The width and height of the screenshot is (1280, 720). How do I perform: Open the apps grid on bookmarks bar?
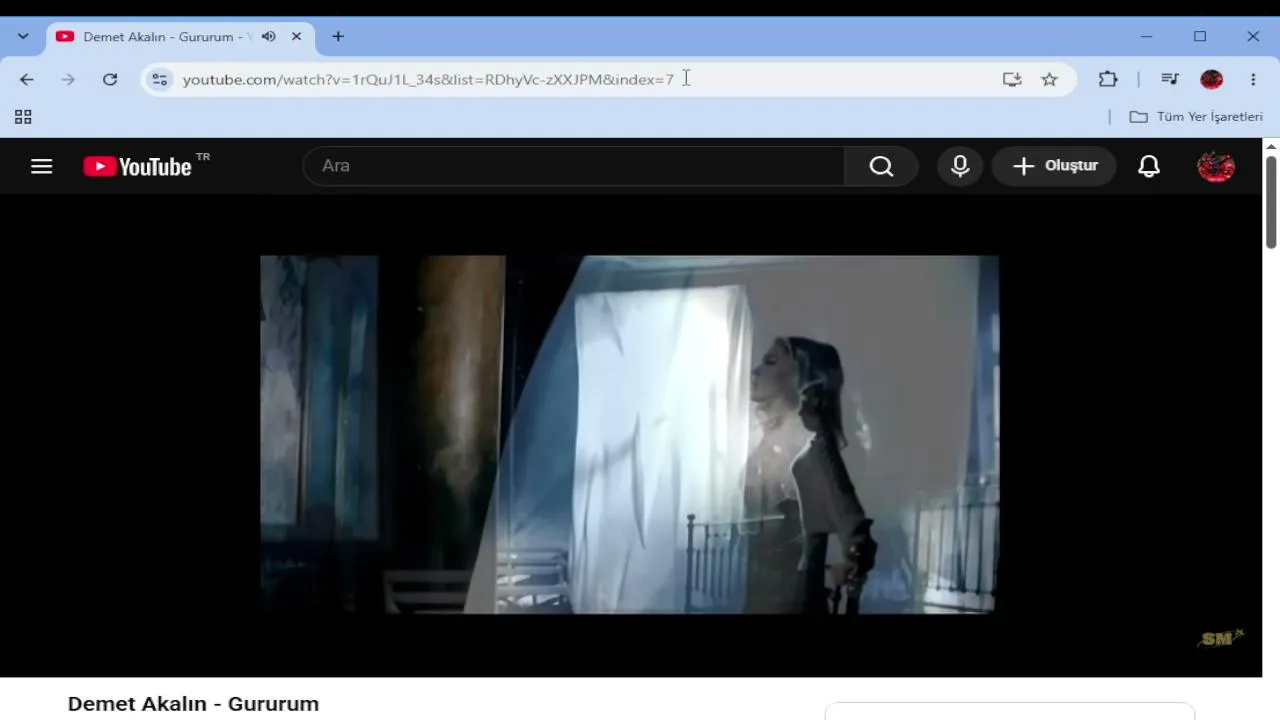[x=23, y=117]
